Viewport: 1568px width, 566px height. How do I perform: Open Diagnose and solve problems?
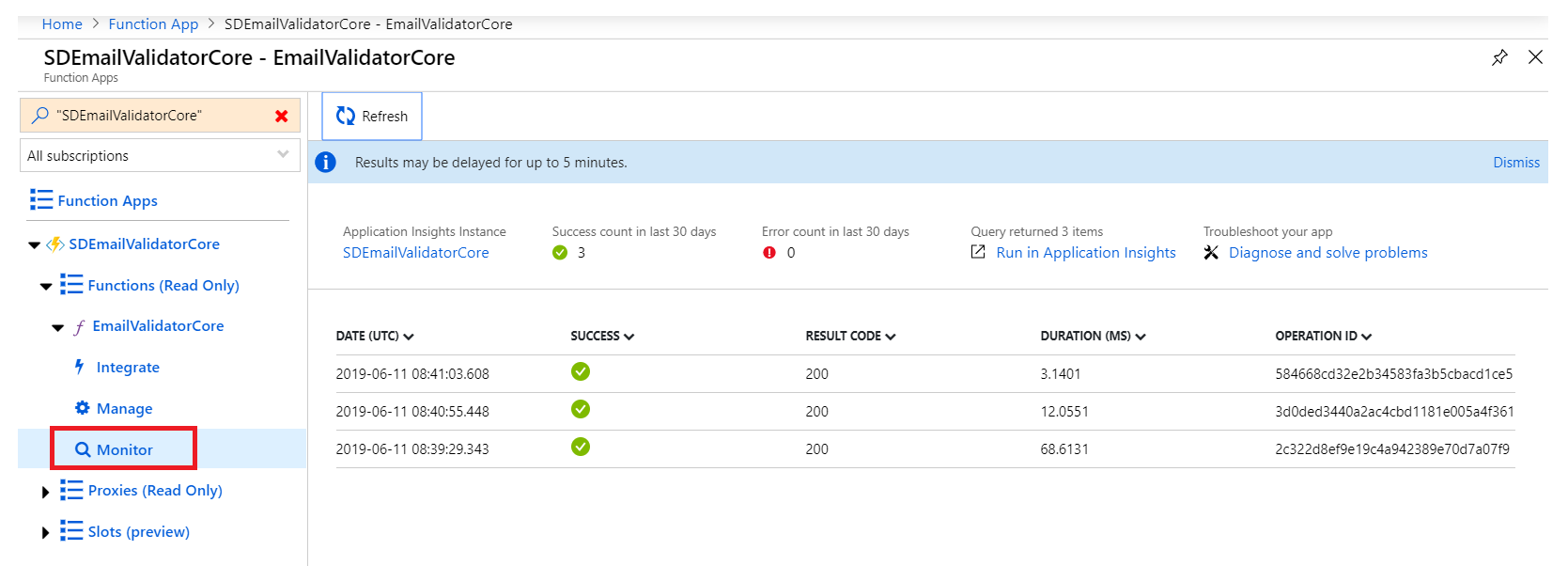(1327, 252)
